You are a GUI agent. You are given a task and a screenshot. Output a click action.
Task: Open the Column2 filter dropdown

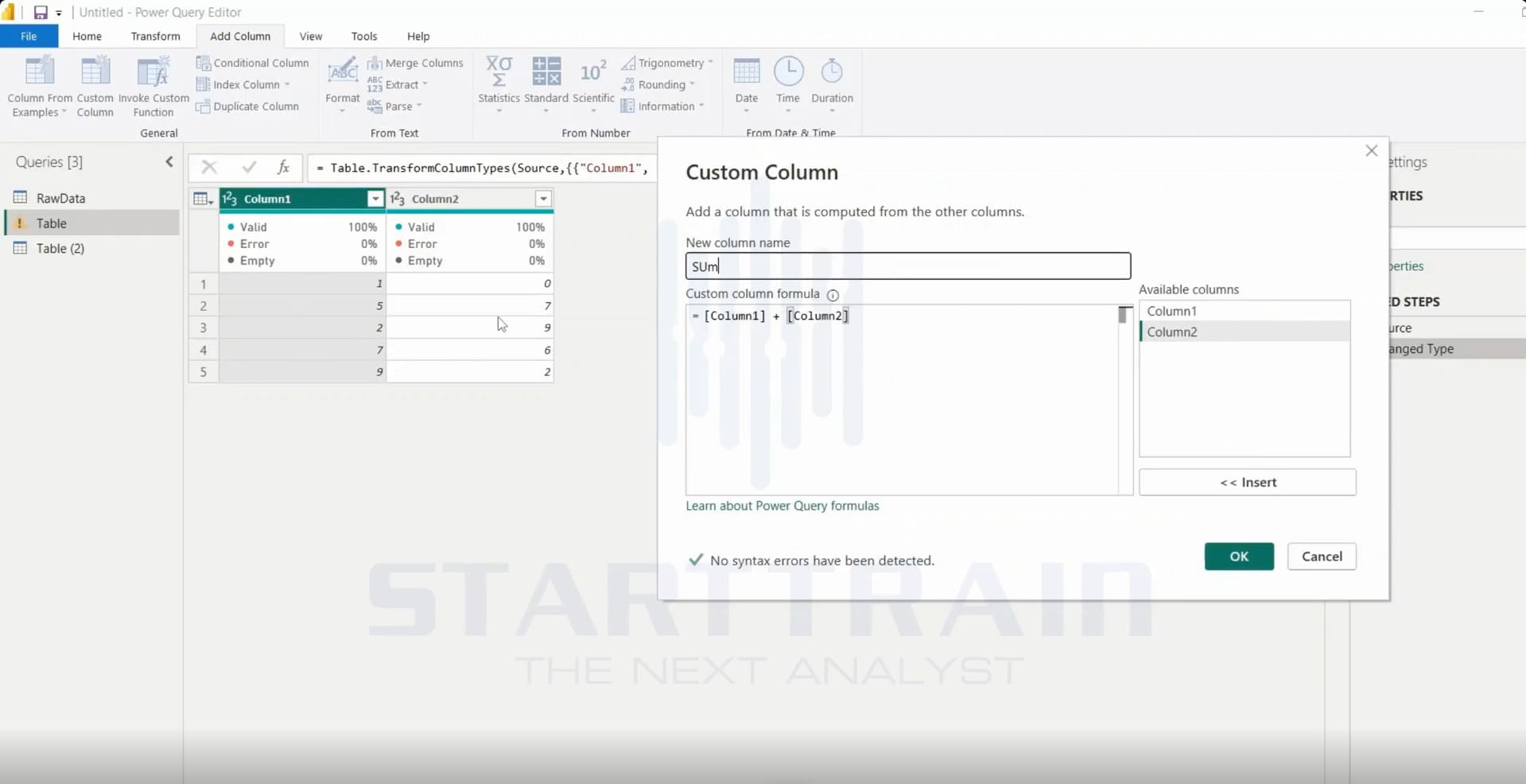543,199
